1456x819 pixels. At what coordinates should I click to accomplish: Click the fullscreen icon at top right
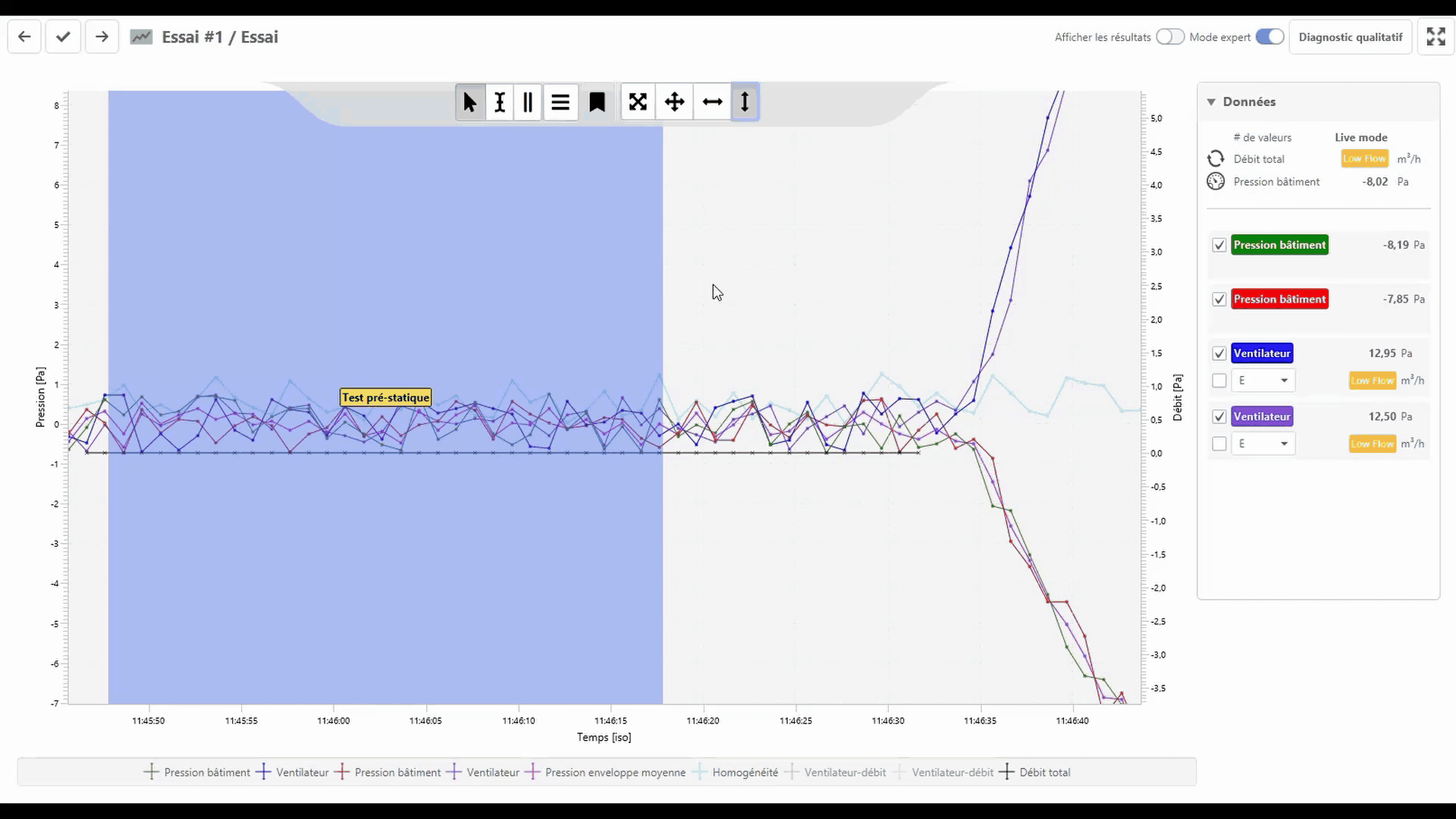[x=1436, y=37]
